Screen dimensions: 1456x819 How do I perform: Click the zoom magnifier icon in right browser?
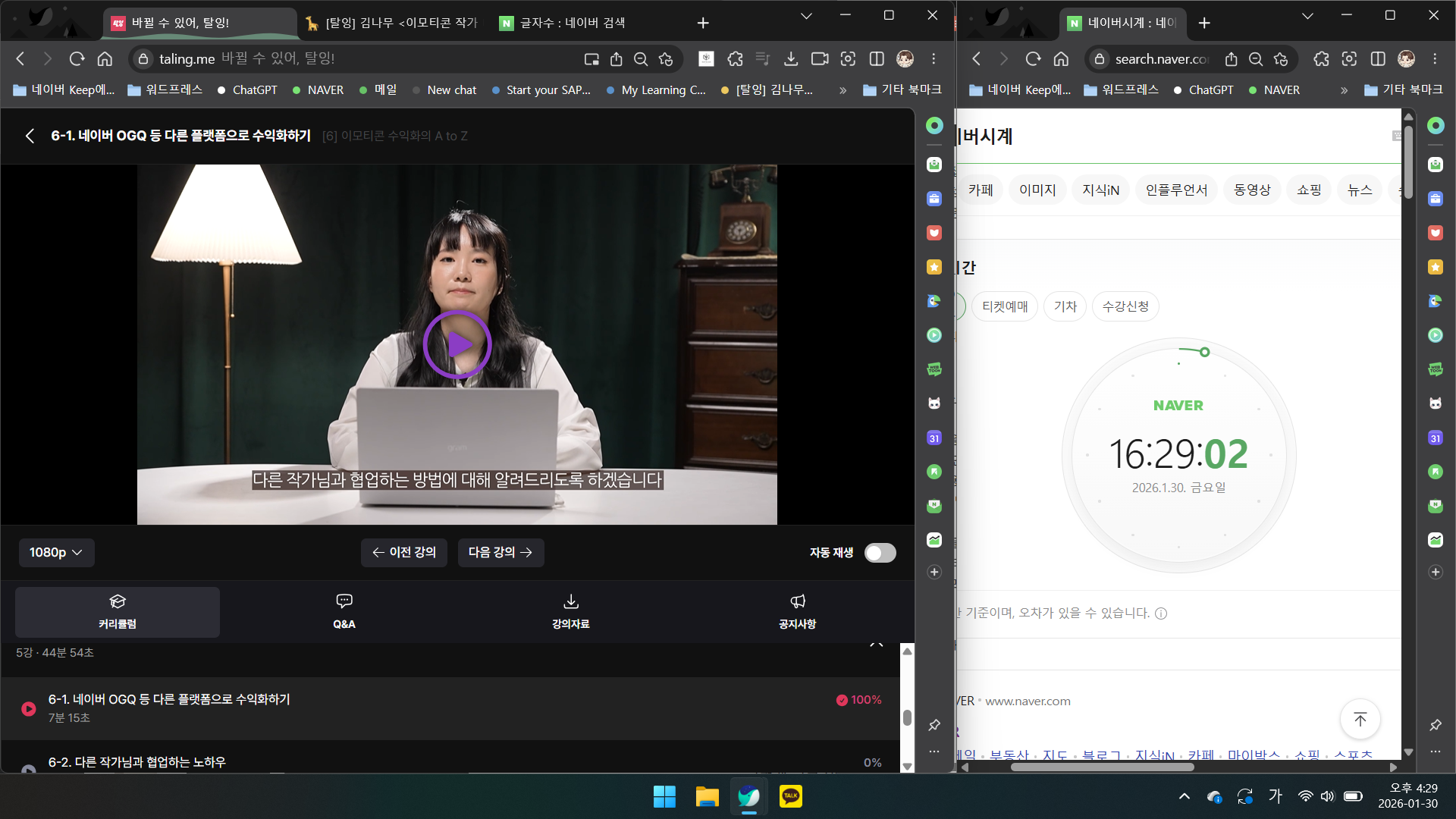pos(1256,58)
